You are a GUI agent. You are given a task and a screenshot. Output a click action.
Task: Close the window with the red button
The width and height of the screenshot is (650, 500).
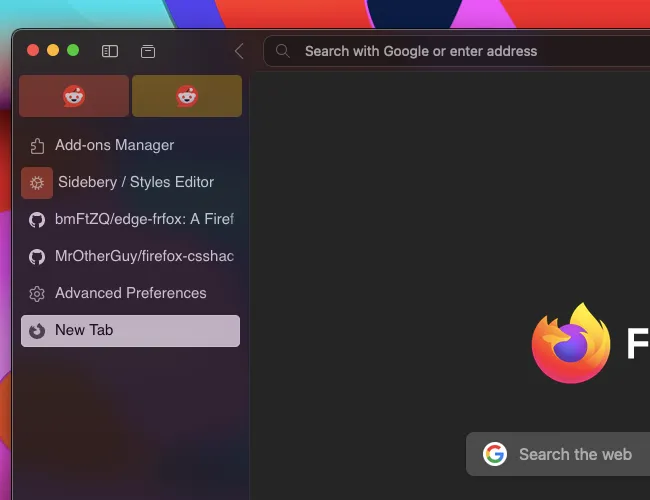click(x=33, y=51)
